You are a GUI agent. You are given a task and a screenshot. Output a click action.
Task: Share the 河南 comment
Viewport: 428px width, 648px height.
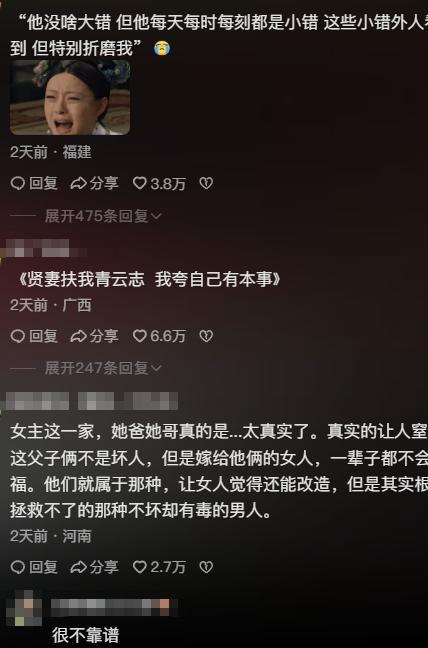95,567
